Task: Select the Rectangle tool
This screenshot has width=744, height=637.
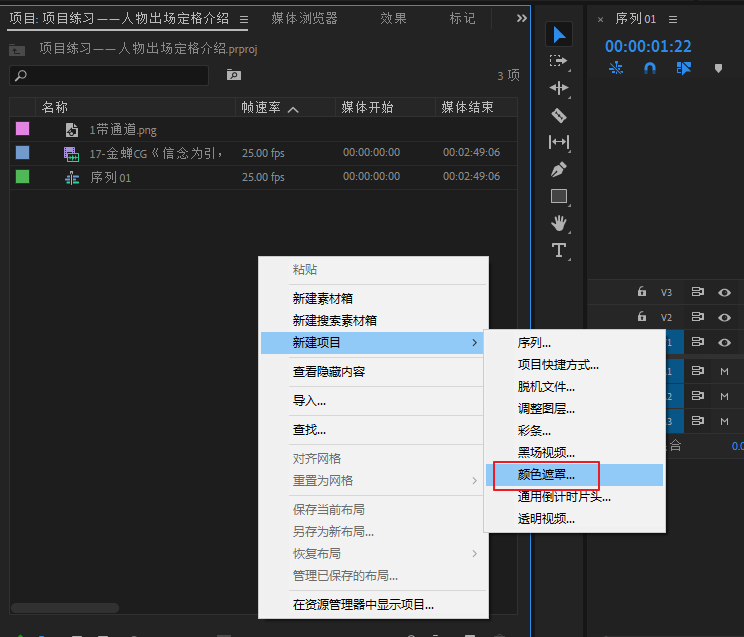Action: point(559,196)
